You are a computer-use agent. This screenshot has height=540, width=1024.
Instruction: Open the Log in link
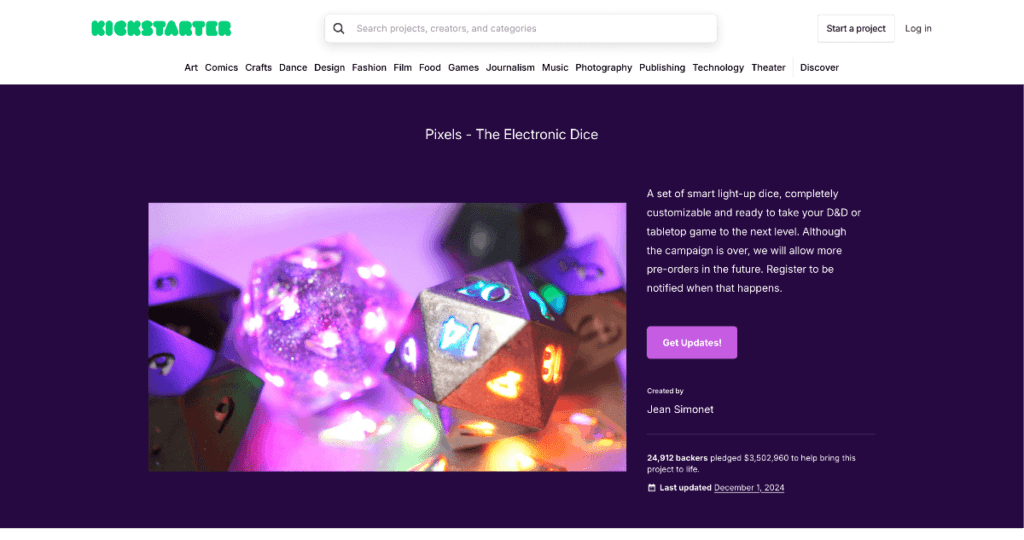click(918, 29)
